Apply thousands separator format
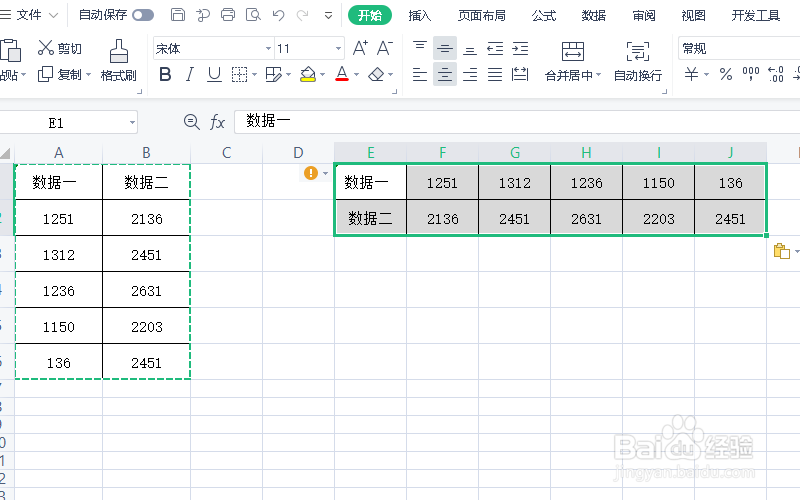Viewport: 800px width, 500px height. tap(751, 74)
